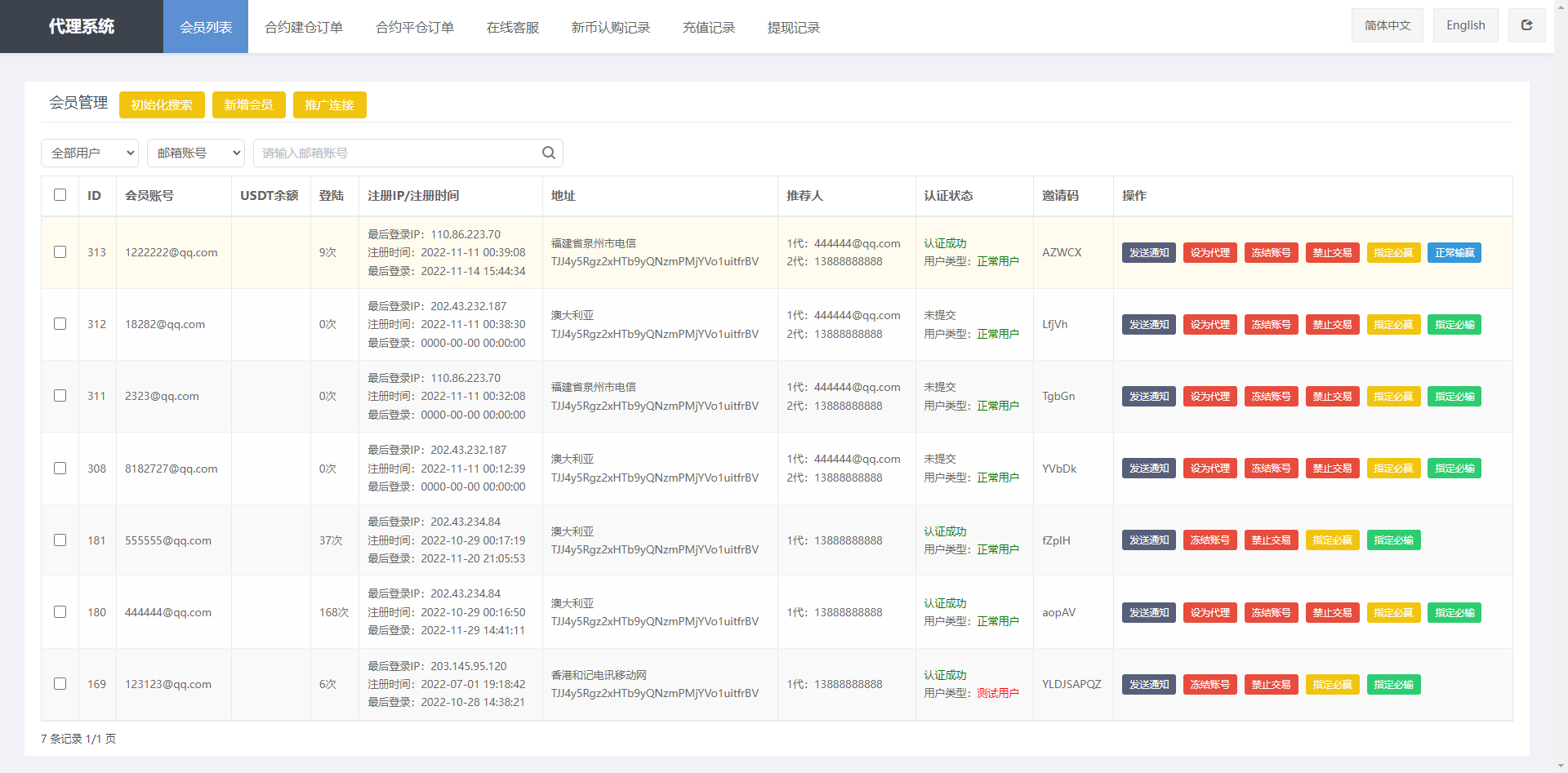Image resolution: width=1568 pixels, height=773 pixels.
Task: Click the USDT余额 column header
Action: point(269,196)
